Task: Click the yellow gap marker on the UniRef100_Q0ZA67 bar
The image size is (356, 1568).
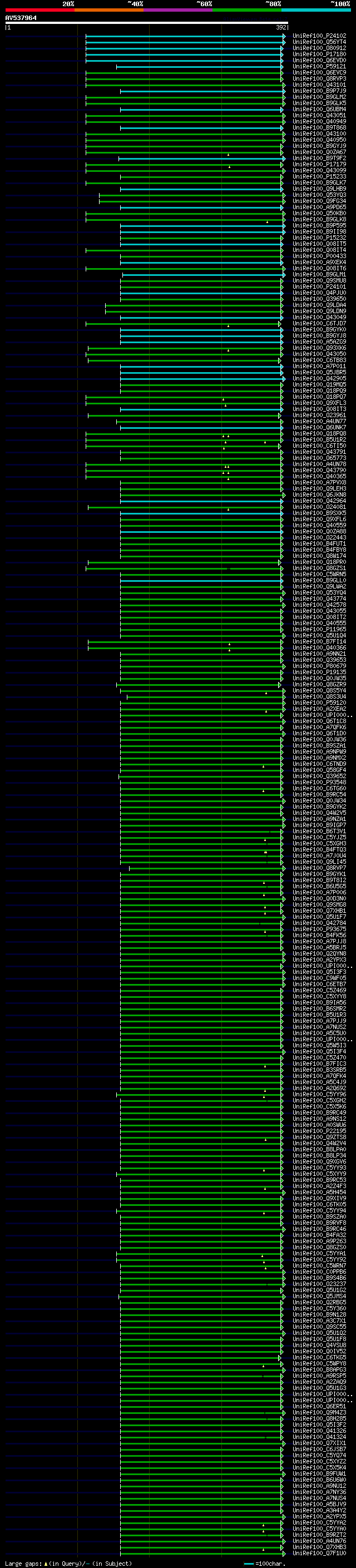Action: 229,155
